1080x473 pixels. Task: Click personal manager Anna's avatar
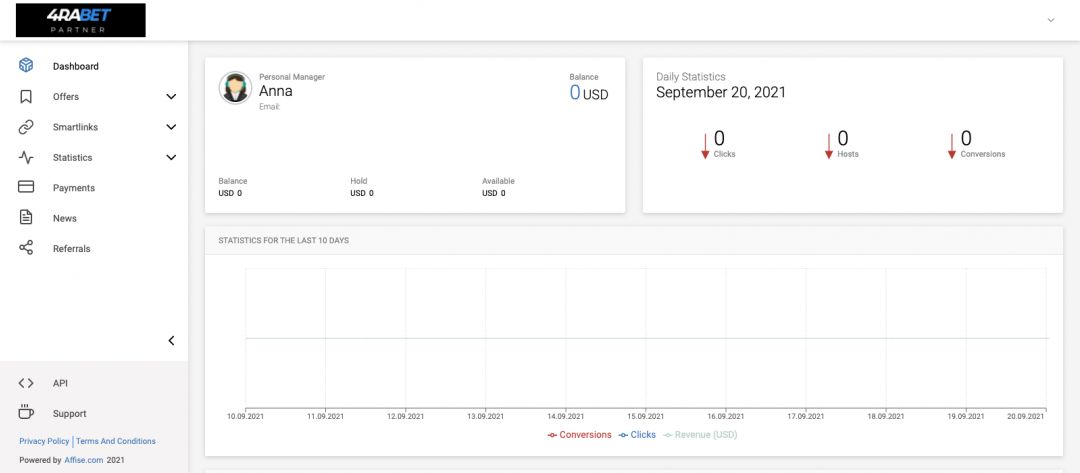point(235,88)
